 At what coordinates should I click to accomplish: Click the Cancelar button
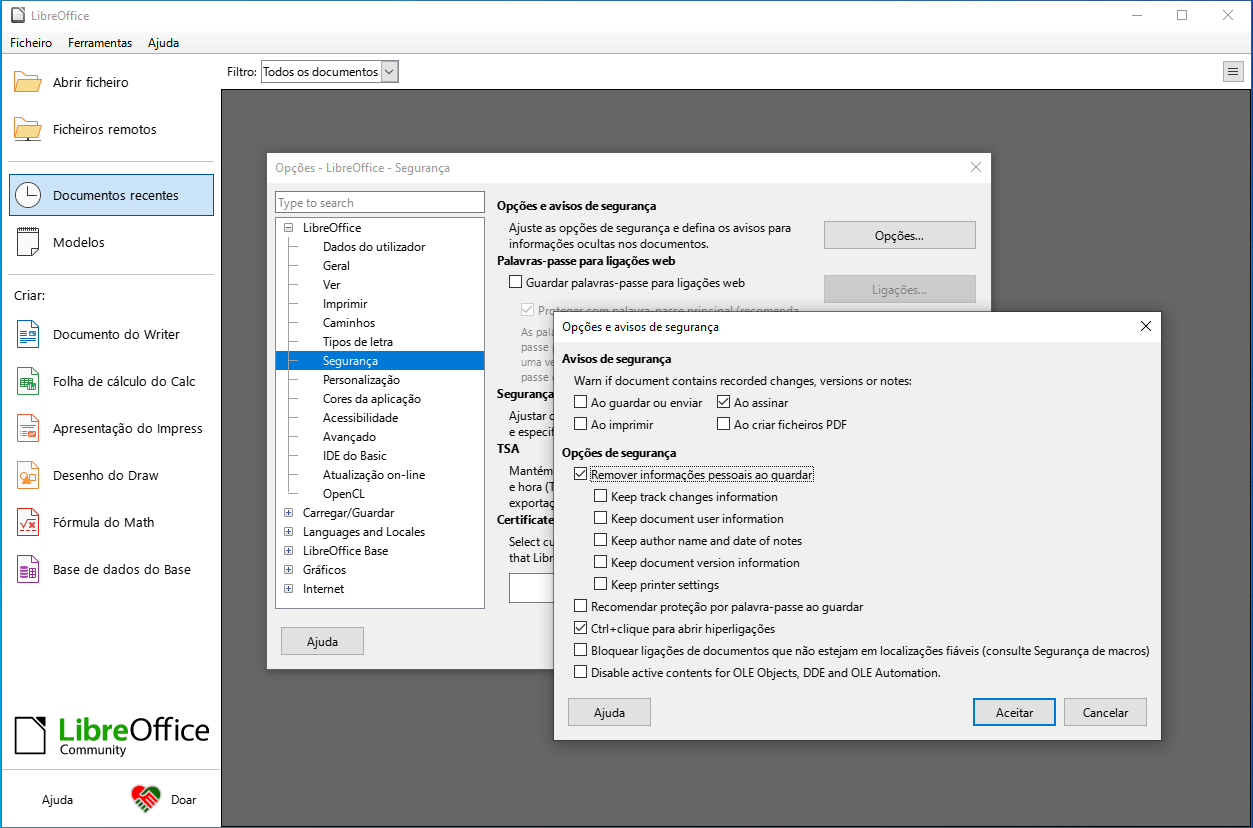coord(1104,713)
